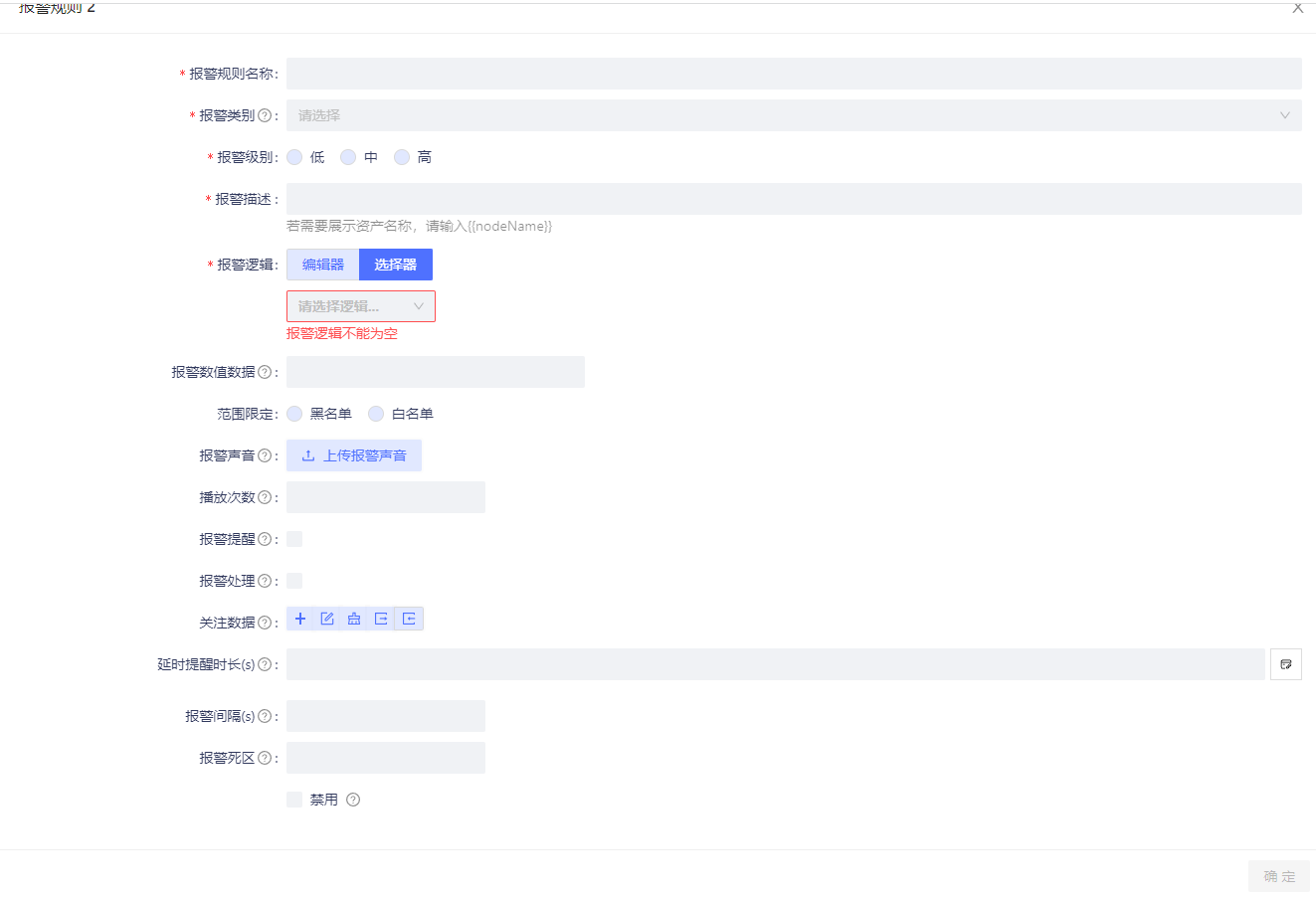Click the 确定 button
1316x898 pixels.
point(1279,876)
